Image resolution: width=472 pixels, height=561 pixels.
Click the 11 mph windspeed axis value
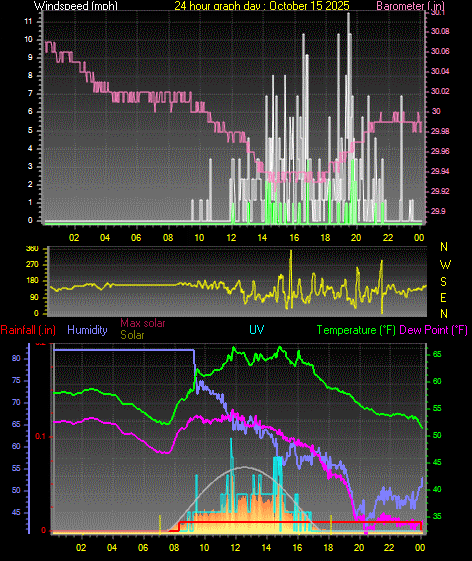tap(28, 21)
